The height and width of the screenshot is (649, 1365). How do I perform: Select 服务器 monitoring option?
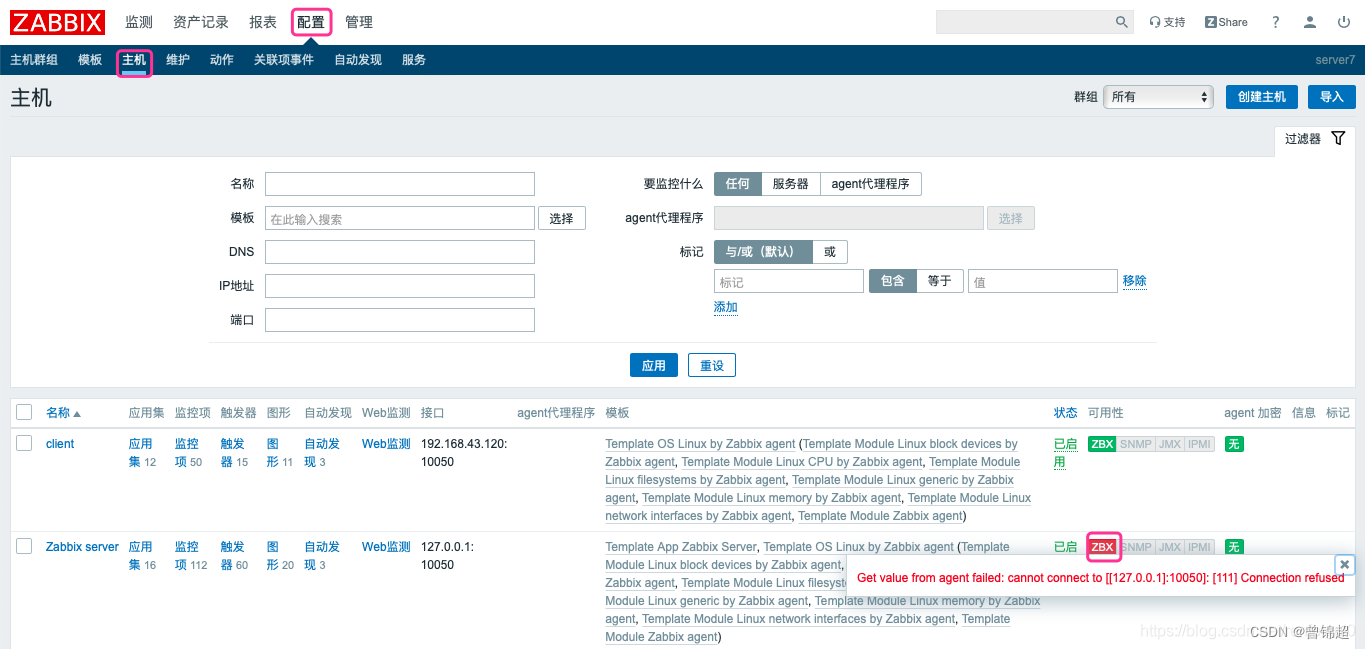[790, 184]
